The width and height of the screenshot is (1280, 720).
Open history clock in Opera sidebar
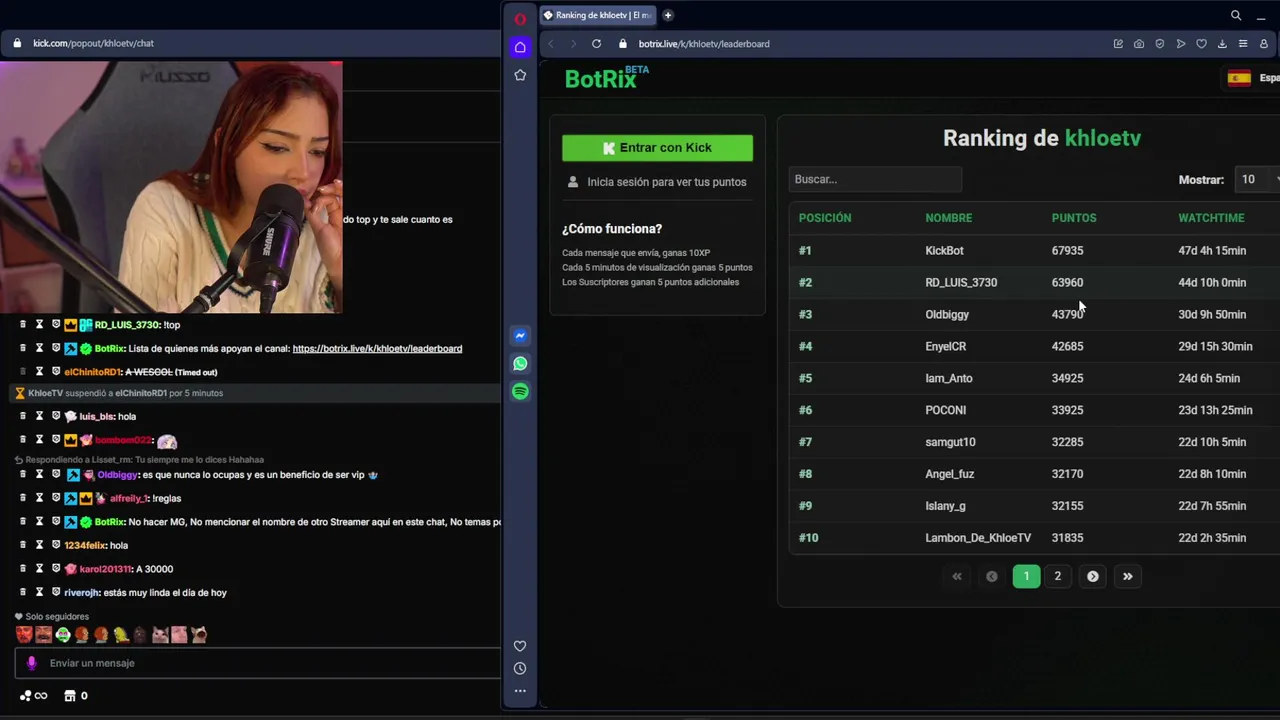520,668
